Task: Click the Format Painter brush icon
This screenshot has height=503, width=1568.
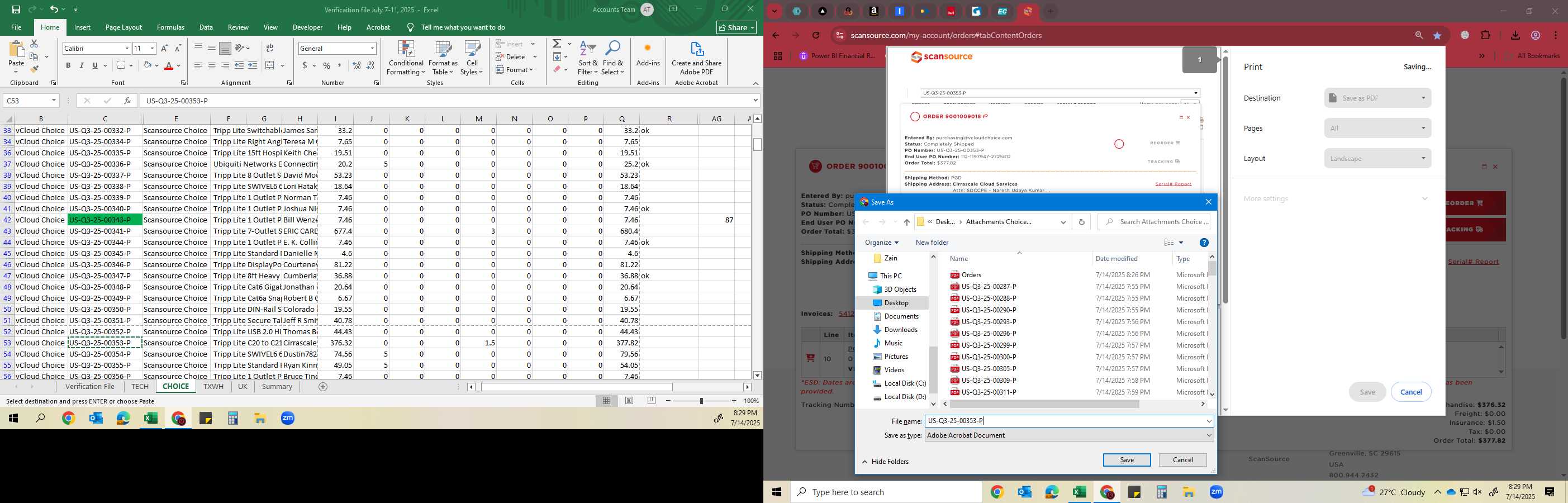Action: (x=34, y=69)
